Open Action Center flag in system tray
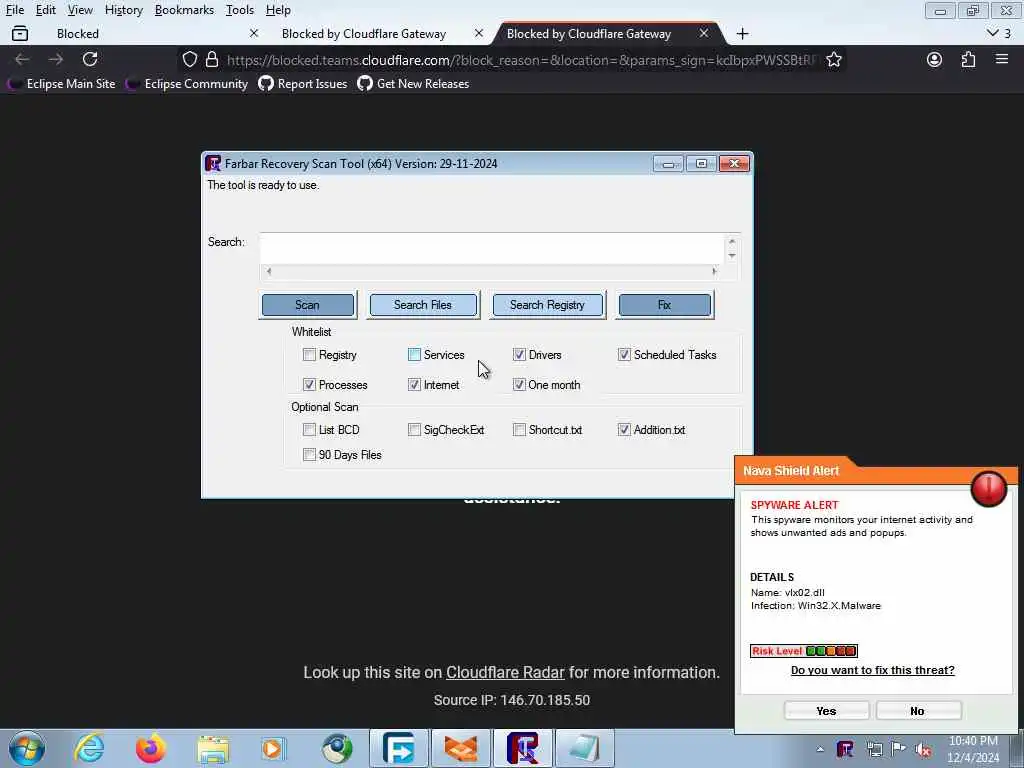Screen dimensions: 1024x768 pyautogui.click(x=899, y=749)
